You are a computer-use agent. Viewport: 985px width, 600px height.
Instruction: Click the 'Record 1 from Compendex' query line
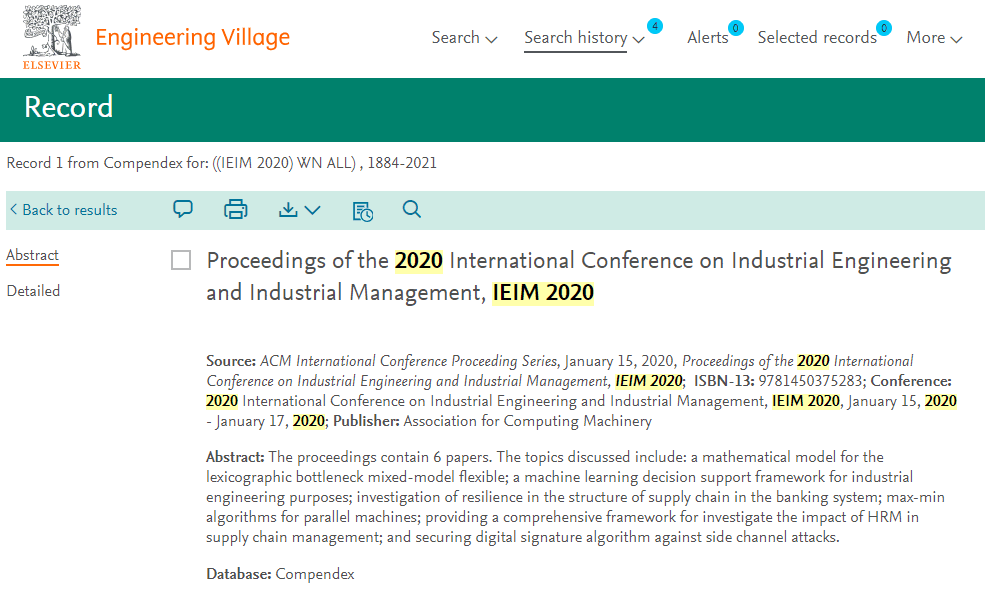(221, 163)
